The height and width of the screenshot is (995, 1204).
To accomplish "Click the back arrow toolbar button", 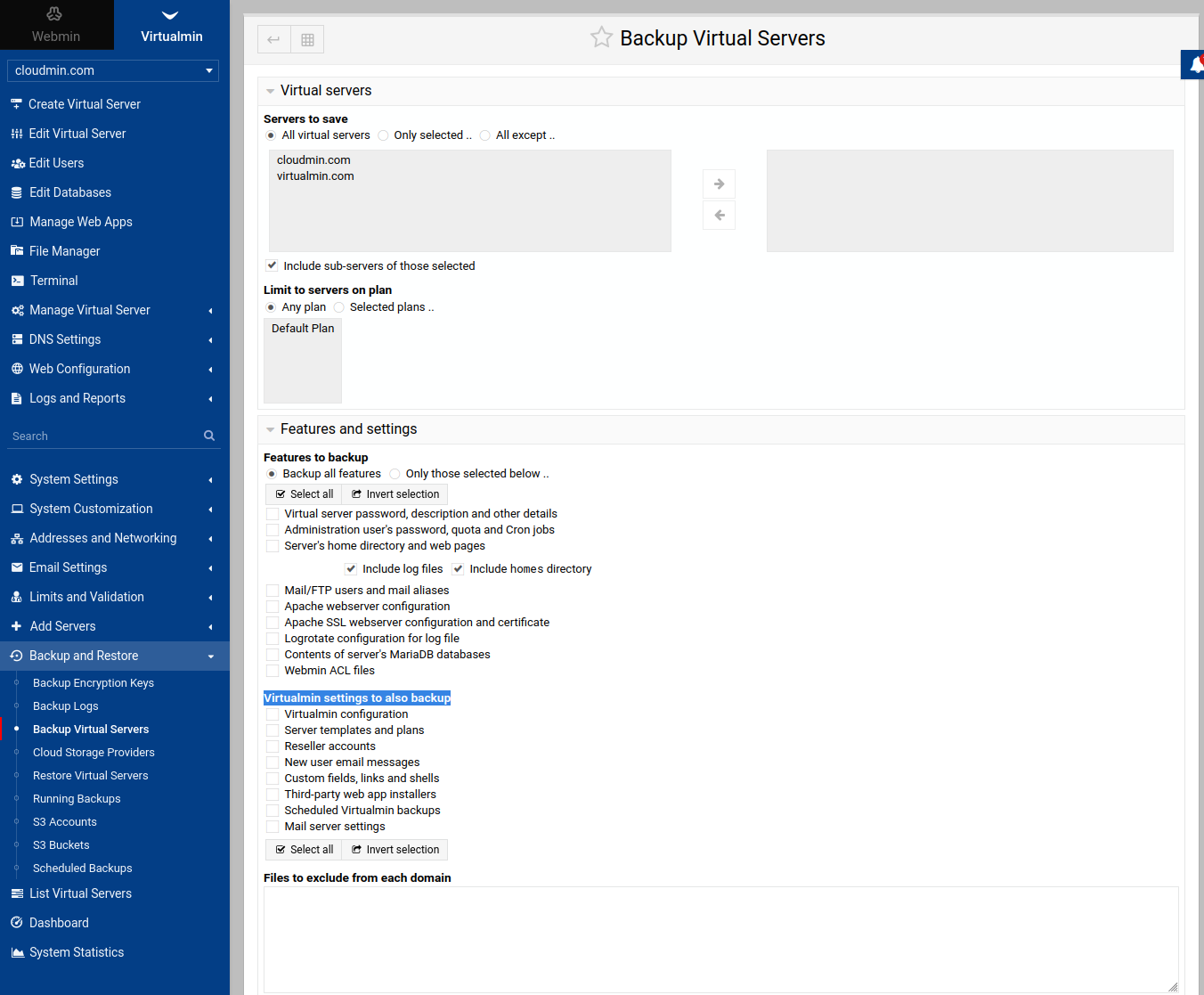I will click(x=273, y=39).
